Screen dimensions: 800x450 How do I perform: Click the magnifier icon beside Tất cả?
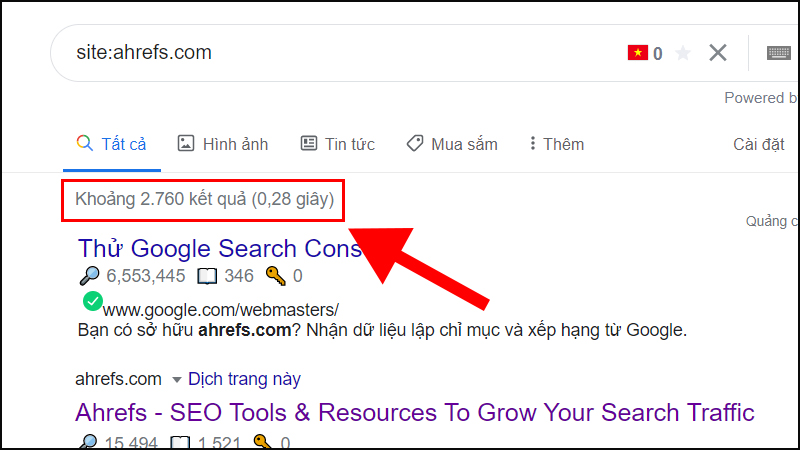tap(85, 143)
